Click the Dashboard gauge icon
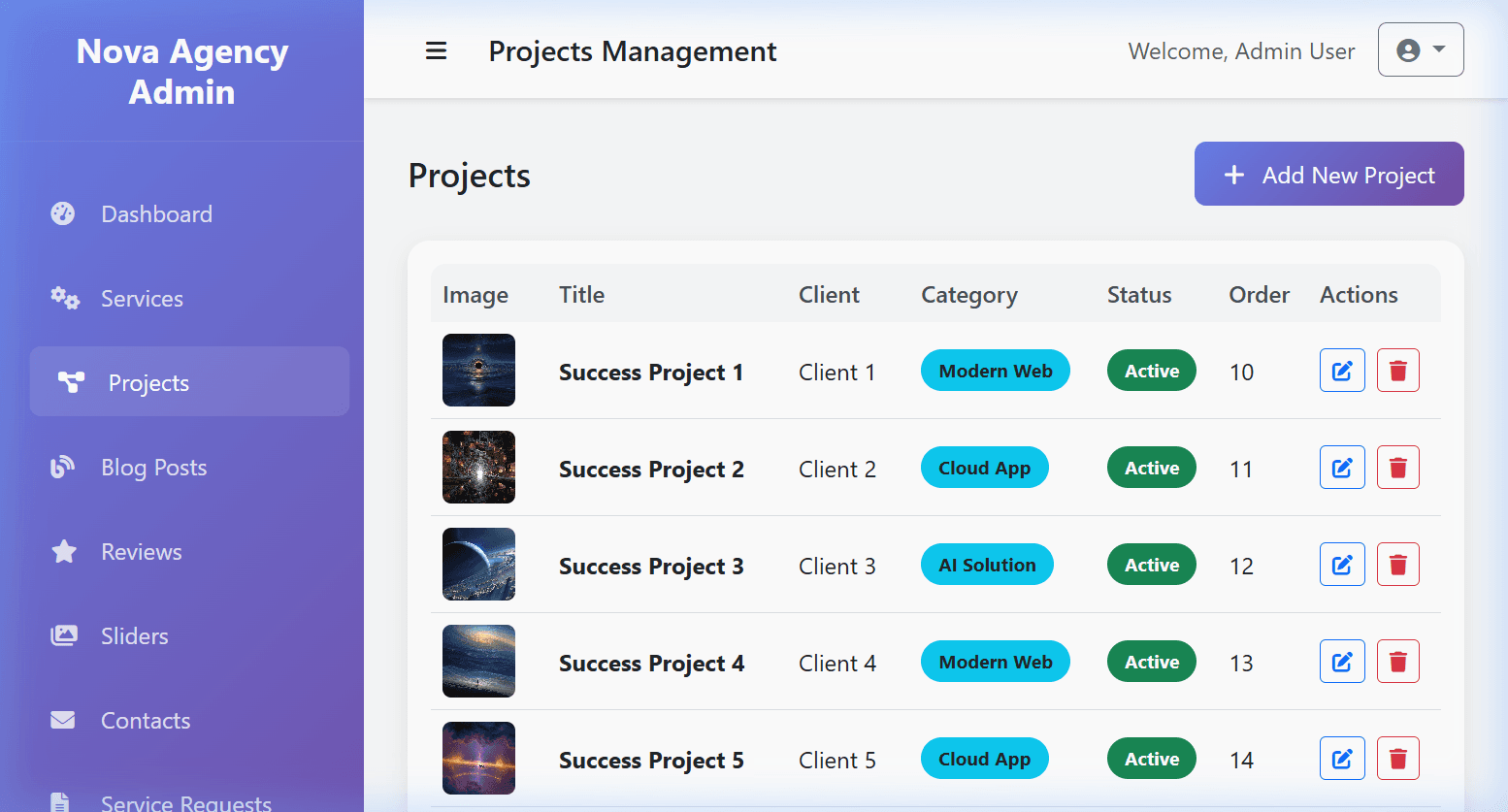1508x812 pixels. click(x=63, y=213)
